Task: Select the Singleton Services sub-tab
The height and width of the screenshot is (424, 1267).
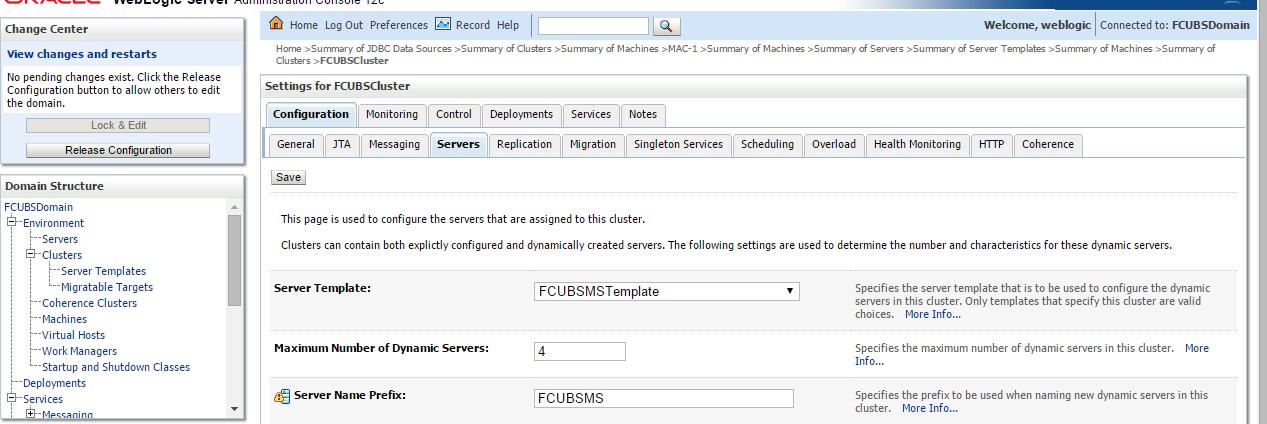Action: click(678, 144)
